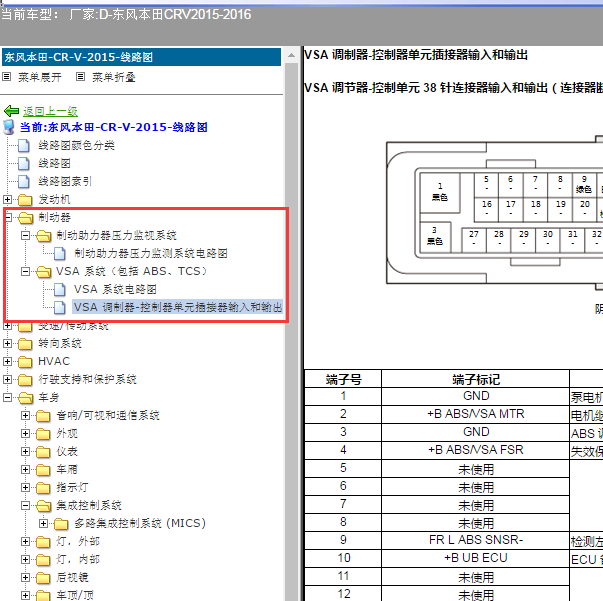Click the folder icon for HVAC
The height and width of the screenshot is (601, 603).
[25, 361]
